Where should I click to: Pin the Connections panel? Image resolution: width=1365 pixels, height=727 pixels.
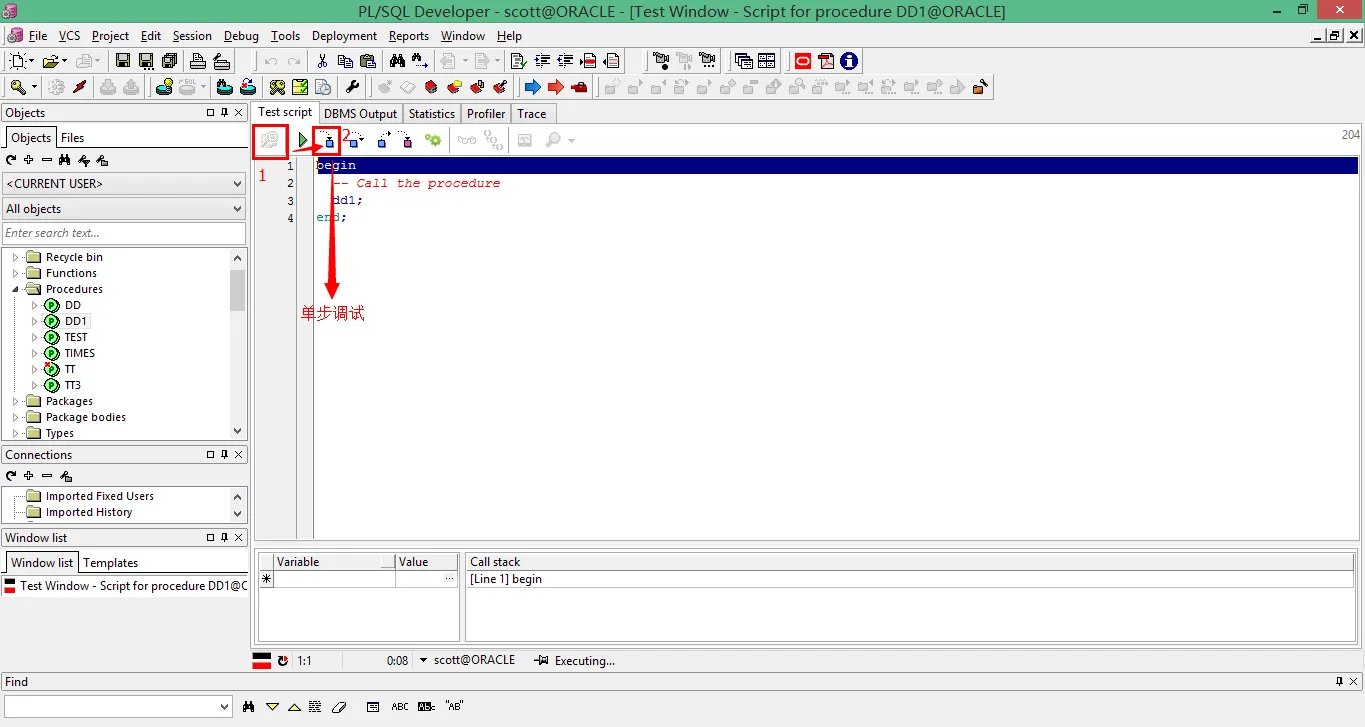(x=225, y=455)
